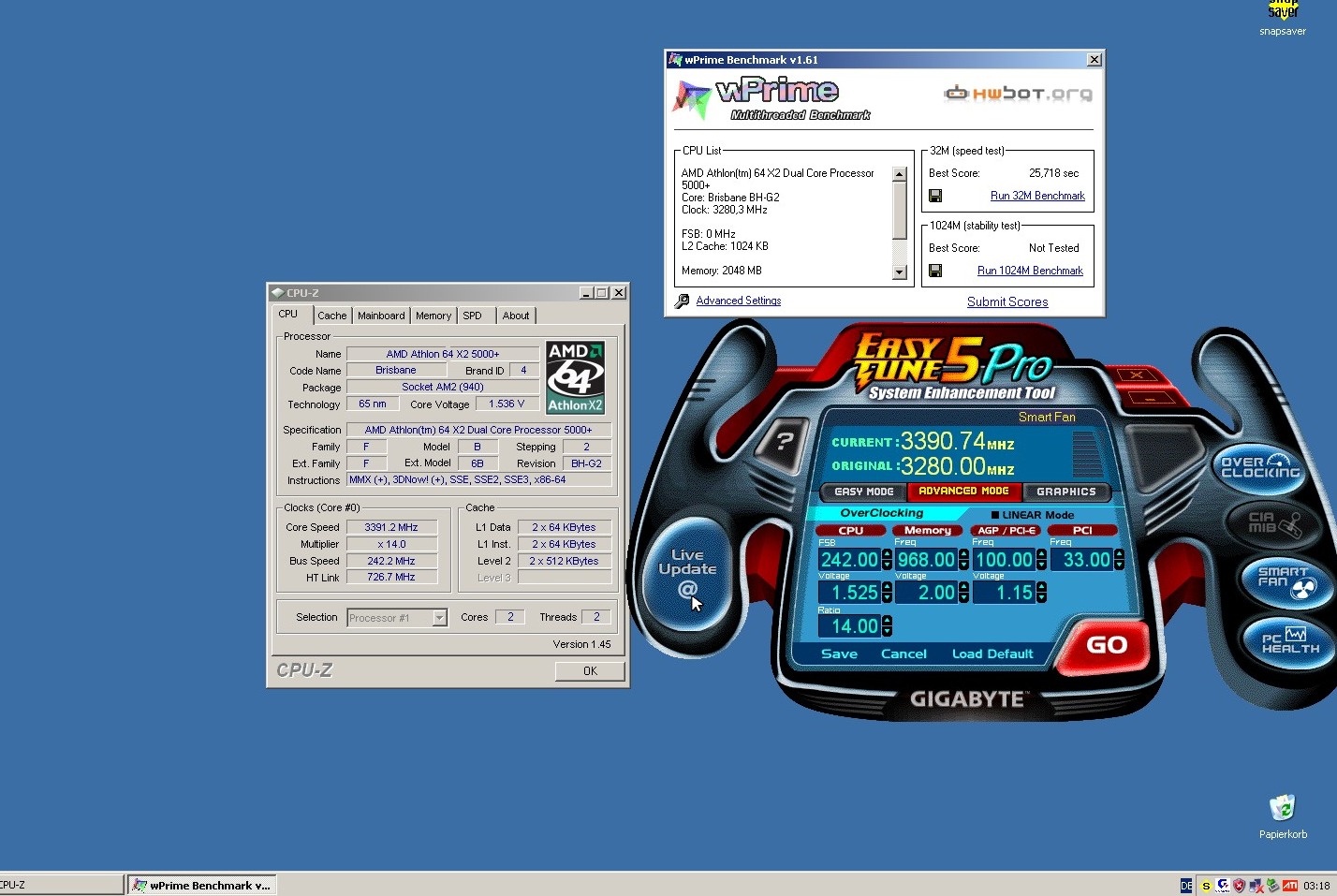Click the Core Voltage value 1.536 V
This screenshot has width=1337, height=896.
[x=507, y=404]
